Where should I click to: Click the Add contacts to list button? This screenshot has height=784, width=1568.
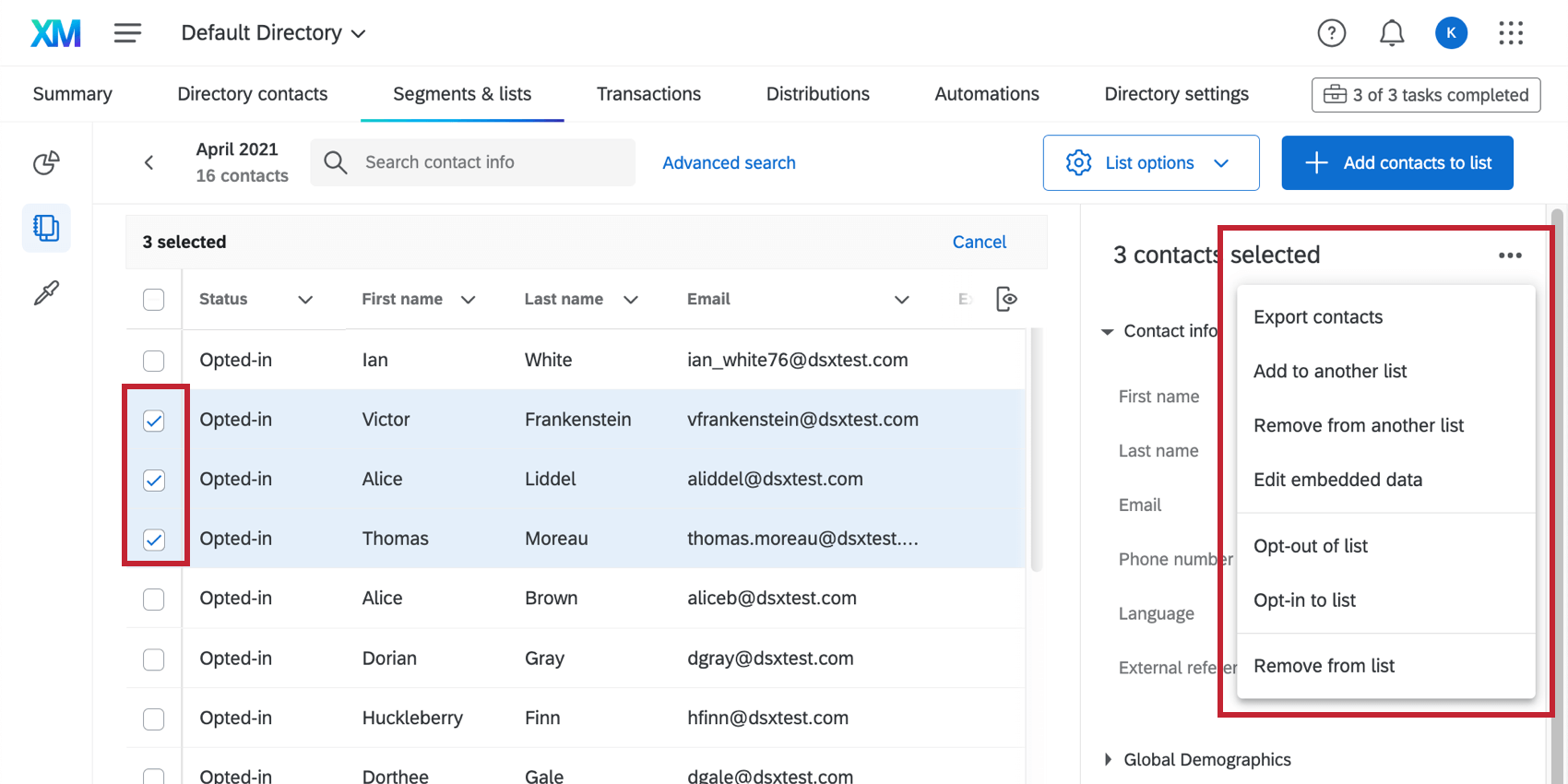(1396, 163)
